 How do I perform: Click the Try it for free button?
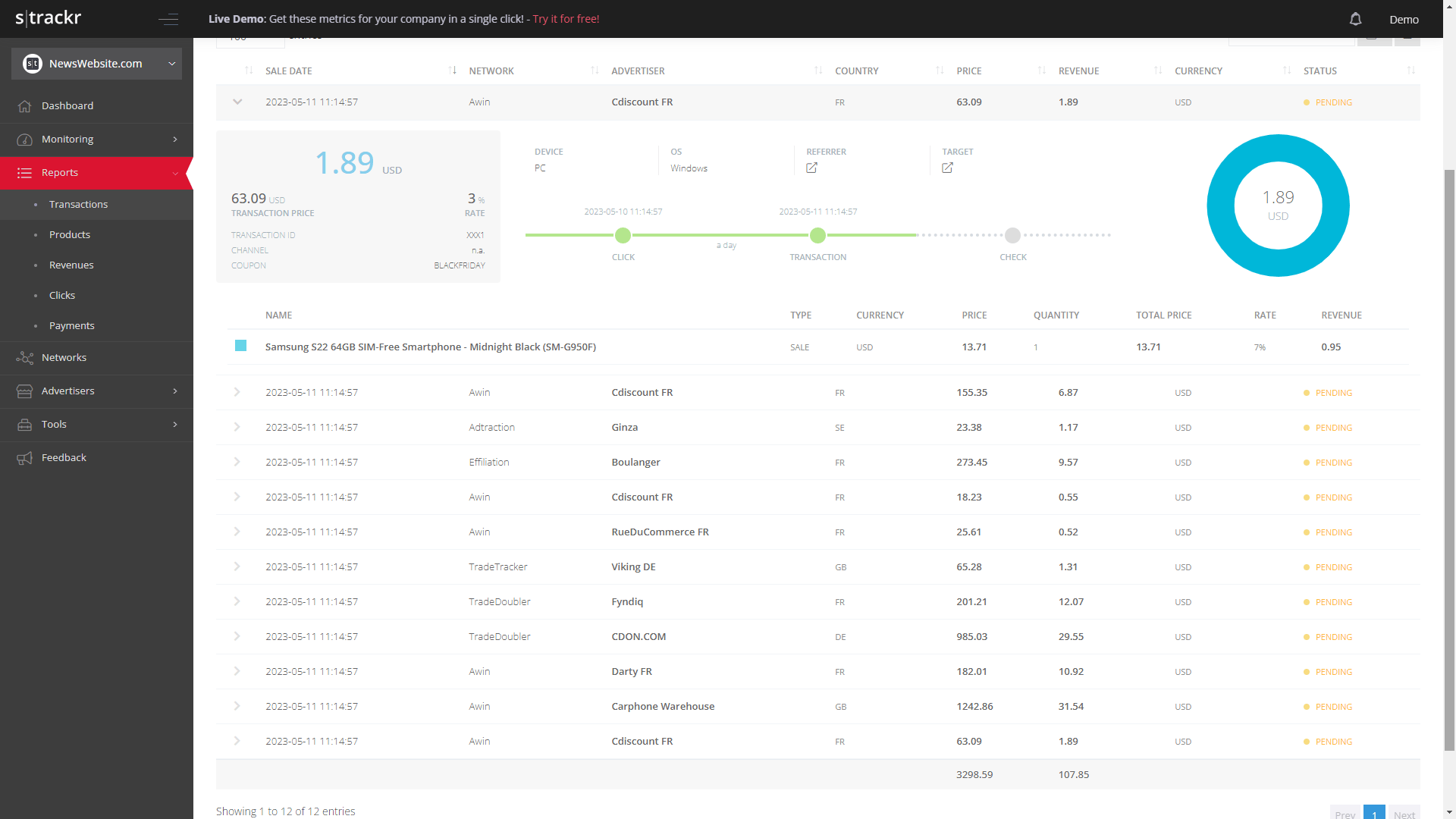pyautogui.click(x=565, y=18)
